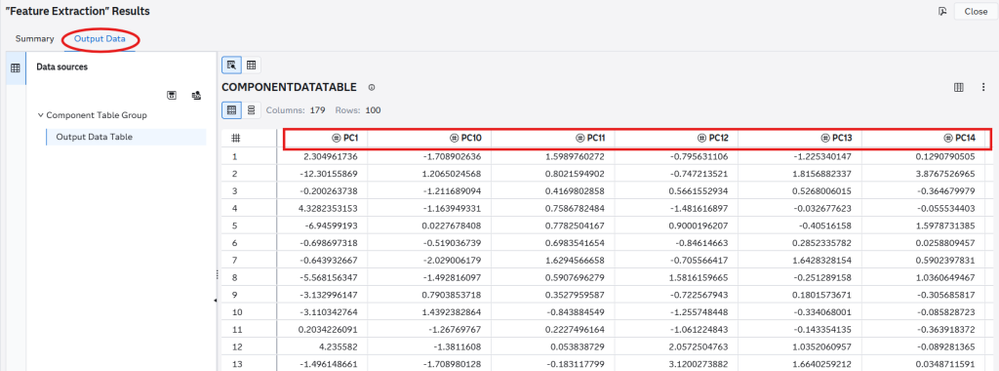
Task: Click the PC10 column header
Action: pos(429,138)
